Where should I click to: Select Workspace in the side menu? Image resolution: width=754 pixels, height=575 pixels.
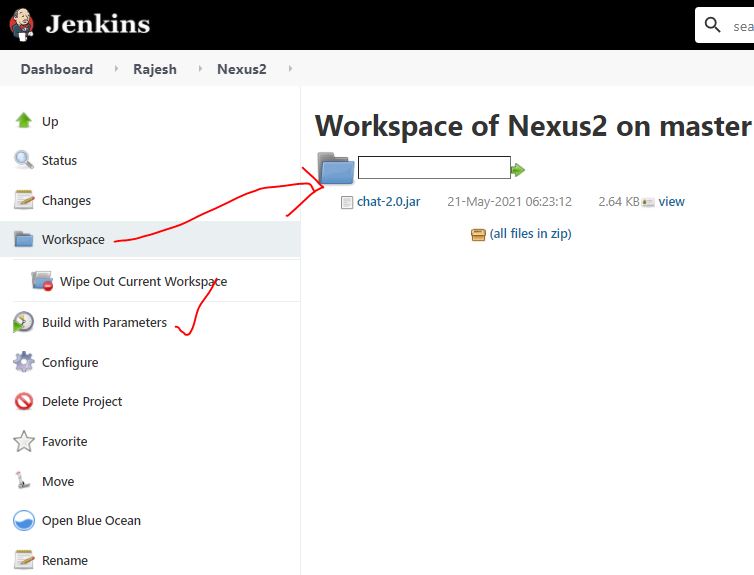coord(73,239)
